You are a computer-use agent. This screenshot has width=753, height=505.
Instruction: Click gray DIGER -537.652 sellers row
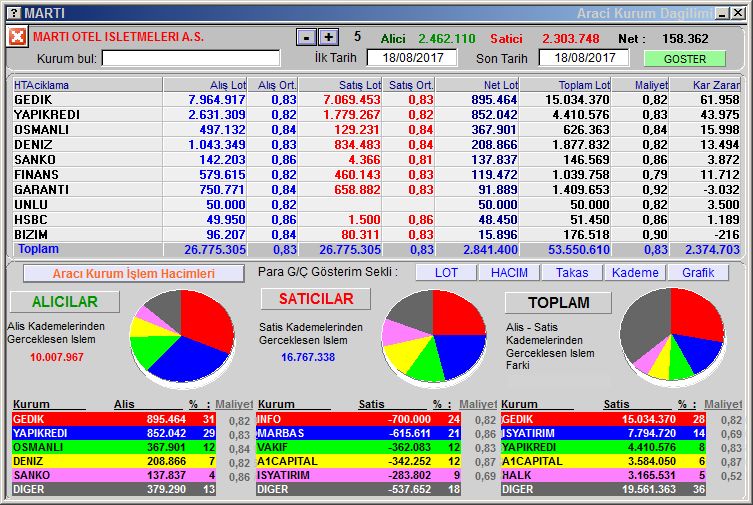coord(359,489)
